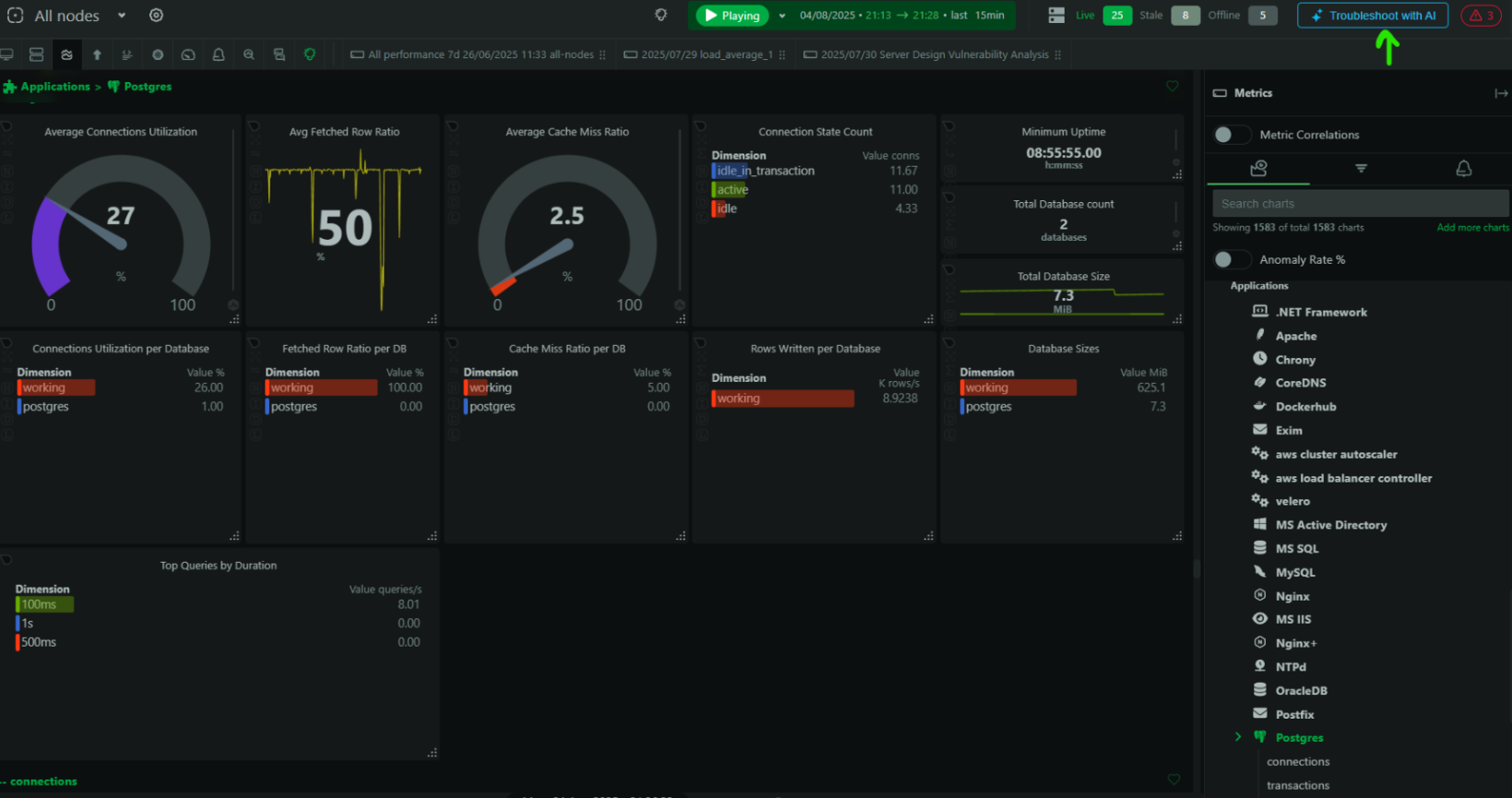Open the lightbulb insights icon beside Playing

tap(661, 15)
